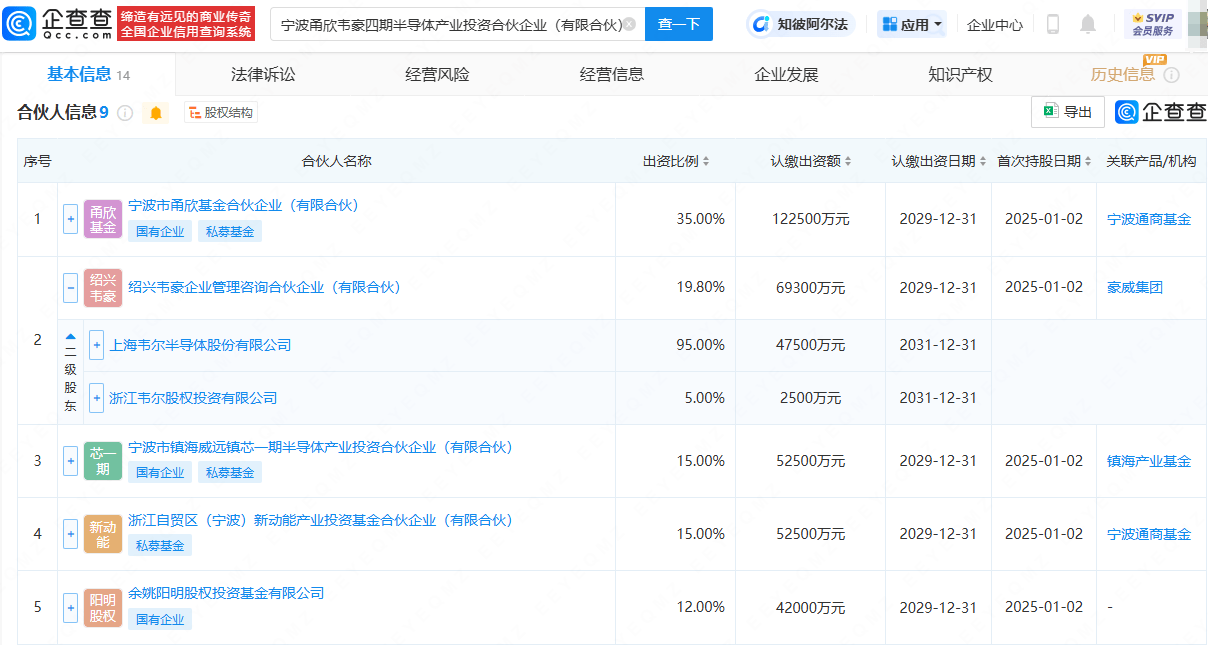The width and height of the screenshot is (1208, 645).
Task: Switch to 基本信息 tab
Action: tap(88, 74)
